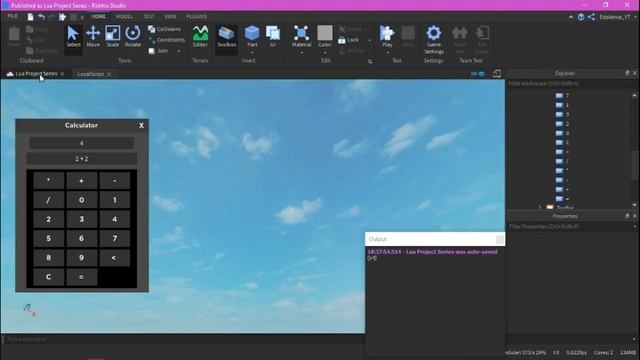The height and width of the screenshot is (360, 640).
Task: Click the Constraints icon in Tools
Action: point(152,40)
